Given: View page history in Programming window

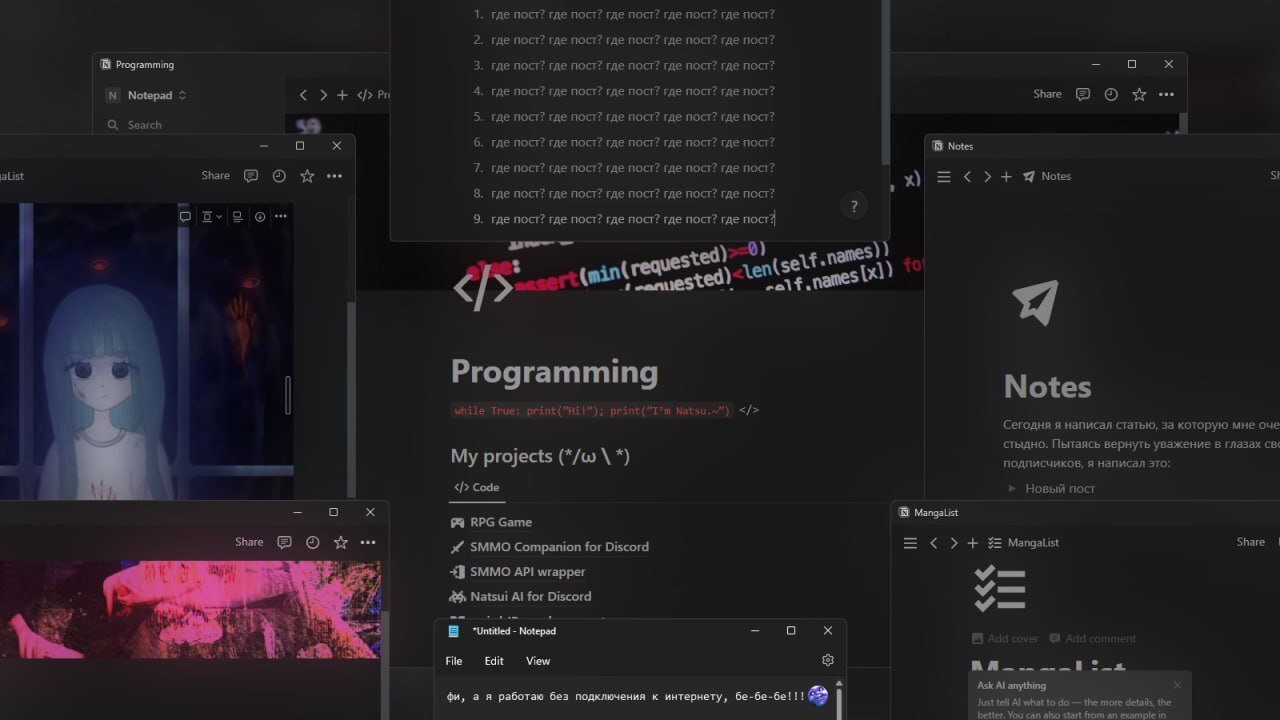Looking at the screenshot, I should [1111, 94].
